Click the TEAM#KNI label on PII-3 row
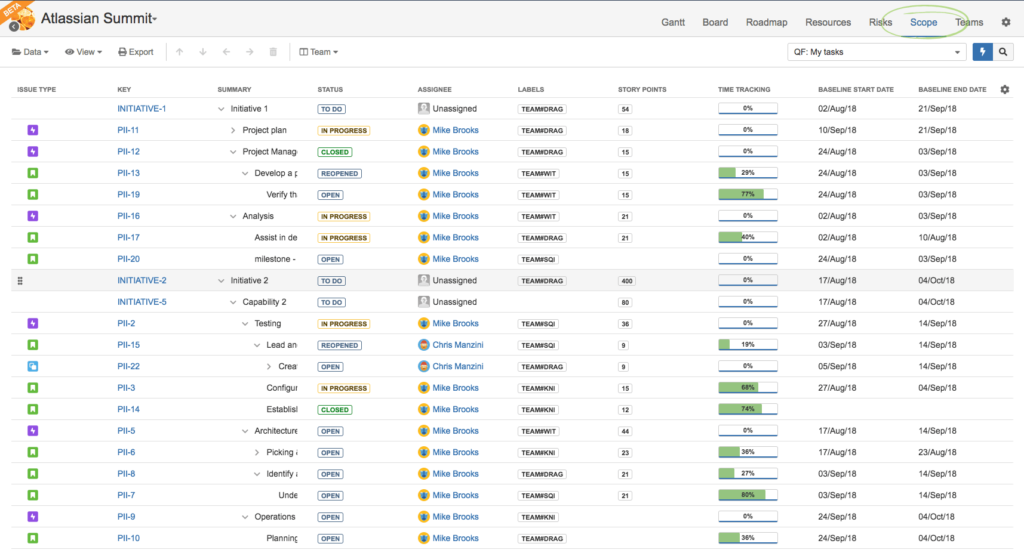The width and height of the screenshot is (1024, 556). (x=538, y=388)
